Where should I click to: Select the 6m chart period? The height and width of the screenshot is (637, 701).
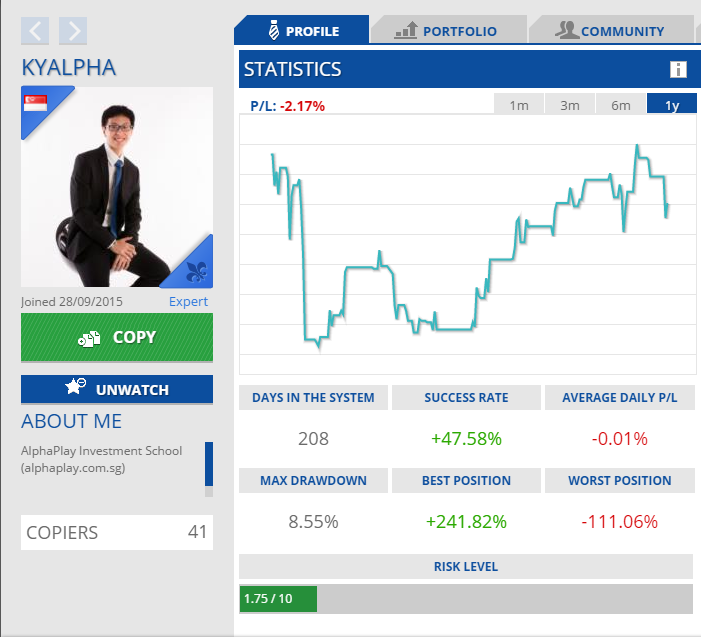coord(621,105)
